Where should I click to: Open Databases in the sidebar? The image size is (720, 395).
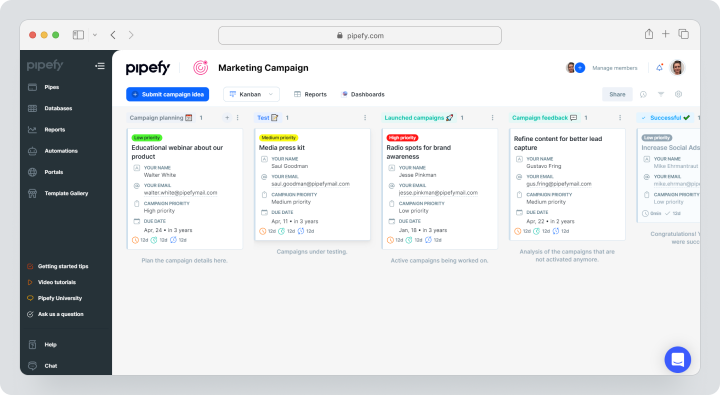[58, 108]
